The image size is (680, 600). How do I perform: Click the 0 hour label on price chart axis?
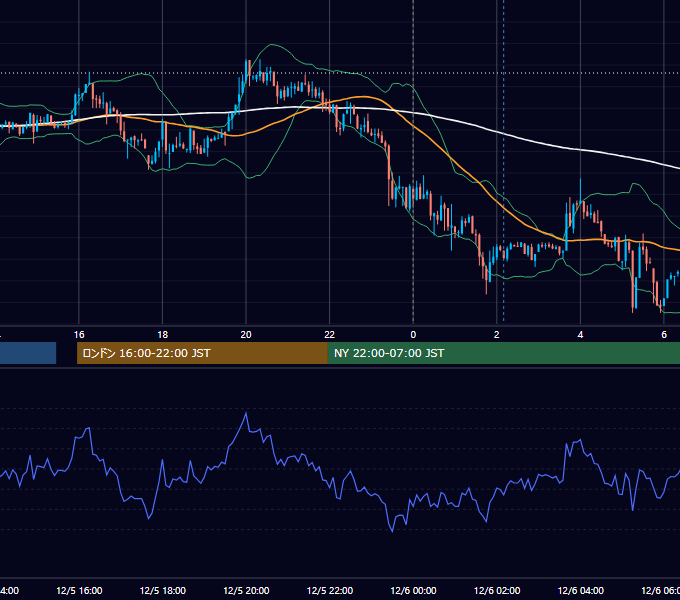click(x=413, y=335)
